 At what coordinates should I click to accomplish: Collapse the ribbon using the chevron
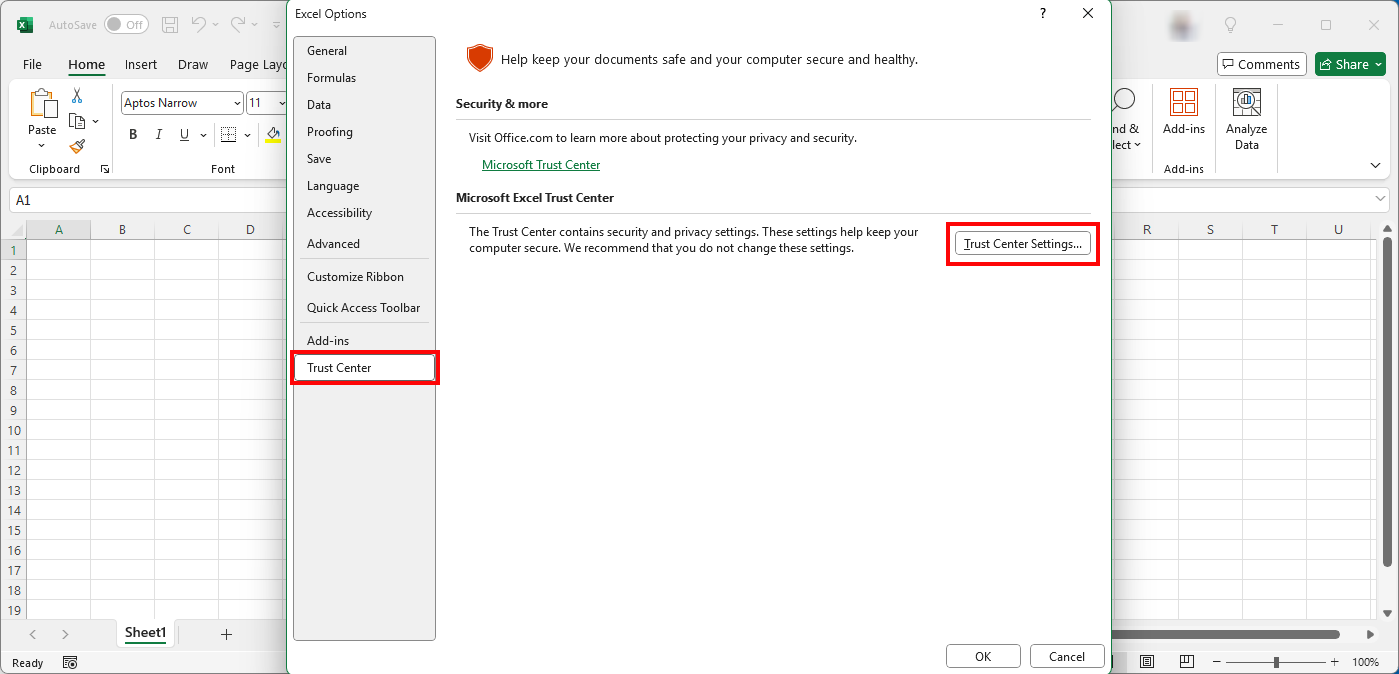(x=1375, y=165)
